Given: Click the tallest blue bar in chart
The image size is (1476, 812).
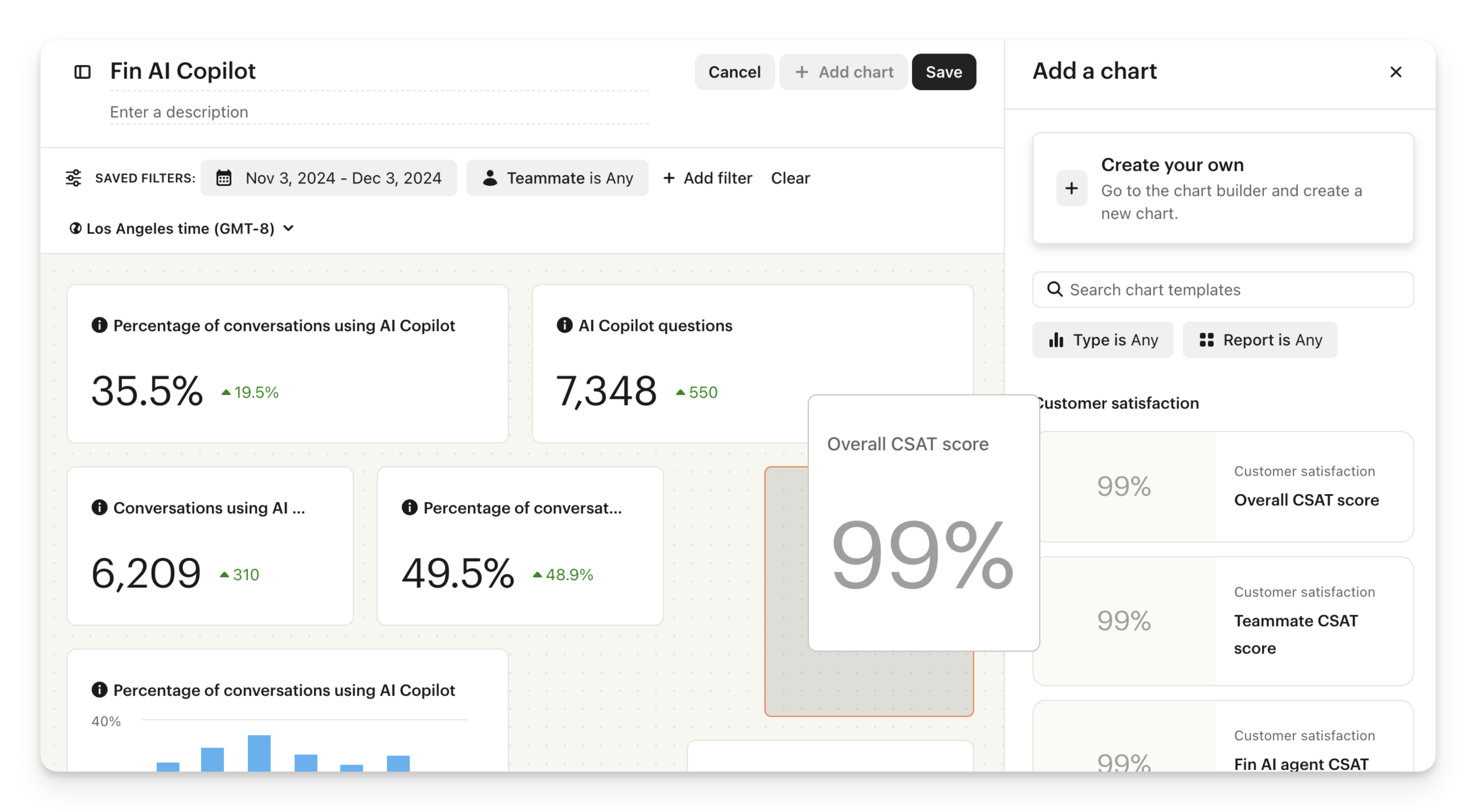Looking at the screenshot, I should click(259, 752).
